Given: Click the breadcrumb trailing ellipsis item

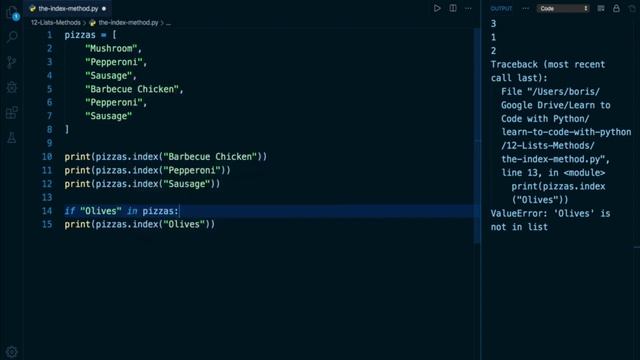Looking at the screenshot, I should pyautogui.click(x=168, y=23).
